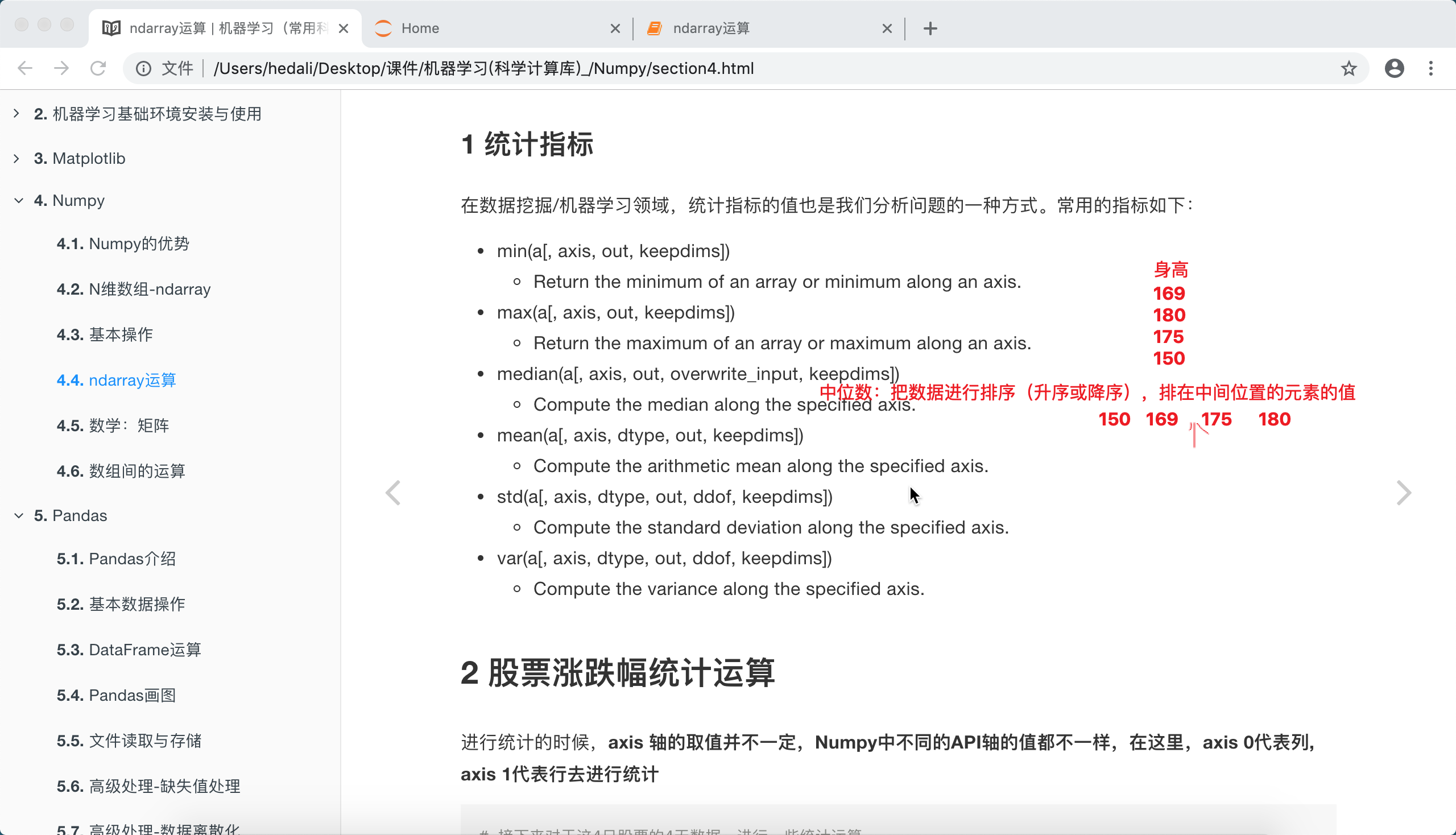The width and height of the screenshot is (1456, 835).
Task: Open the Chrome three-dot menu
Action: 1431,68
